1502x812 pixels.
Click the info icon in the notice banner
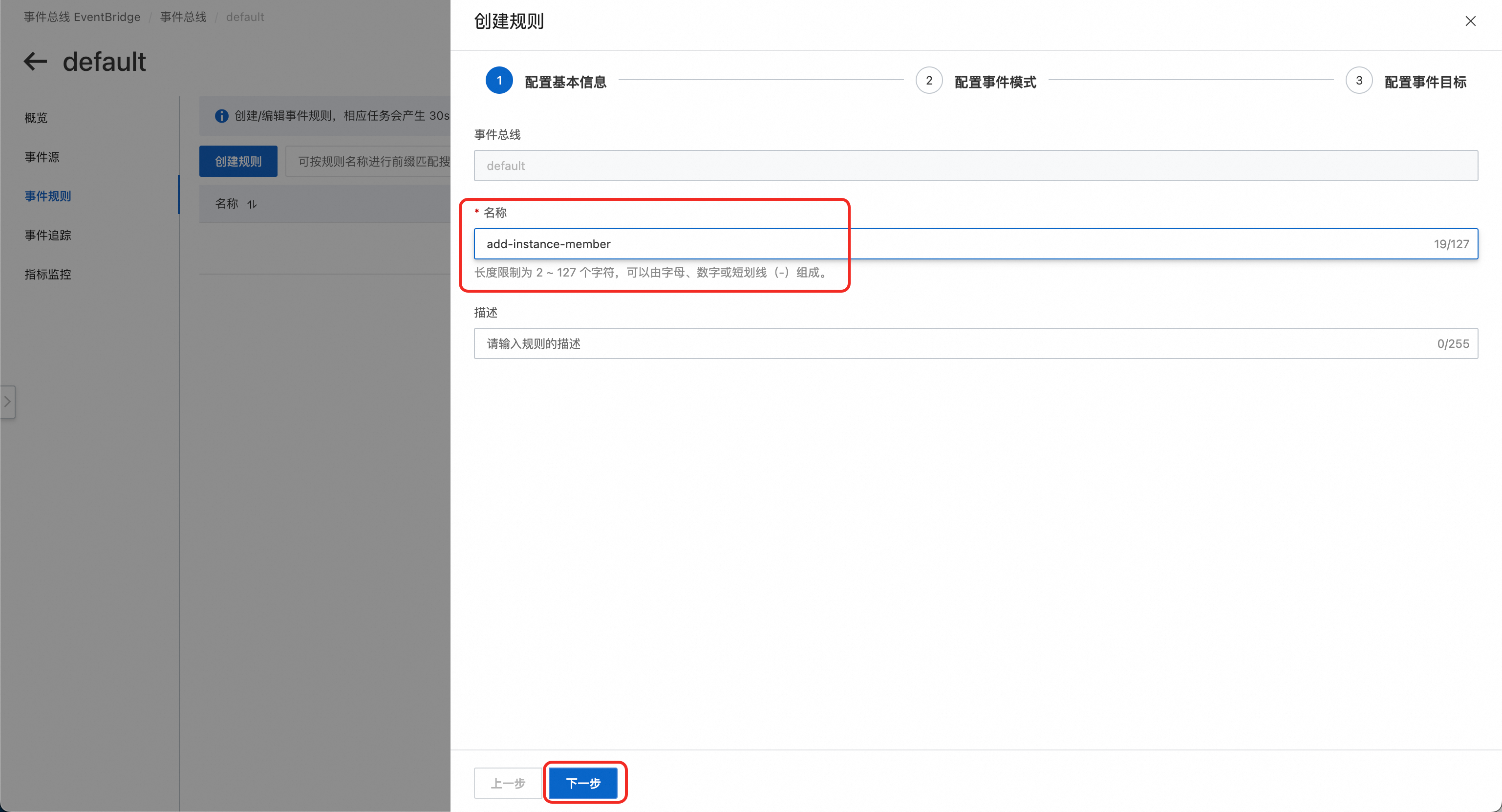[x=221, y=116]
